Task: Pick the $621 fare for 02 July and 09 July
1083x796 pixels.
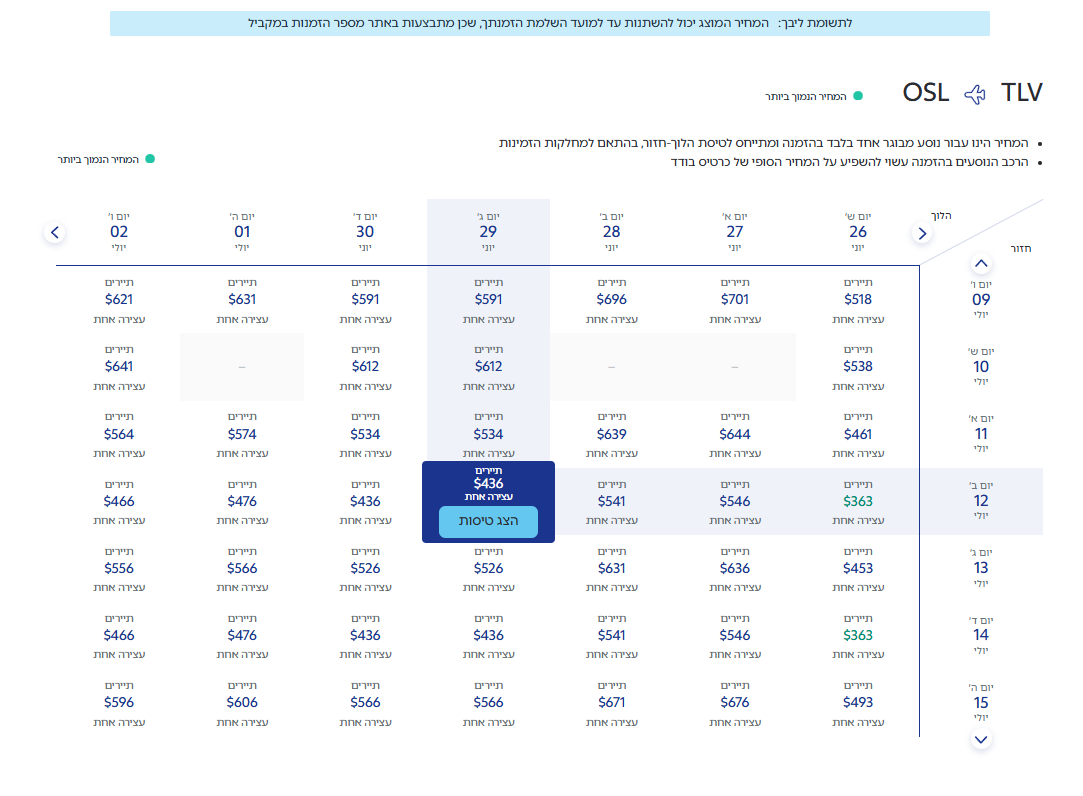Action: tap(119, 300)
